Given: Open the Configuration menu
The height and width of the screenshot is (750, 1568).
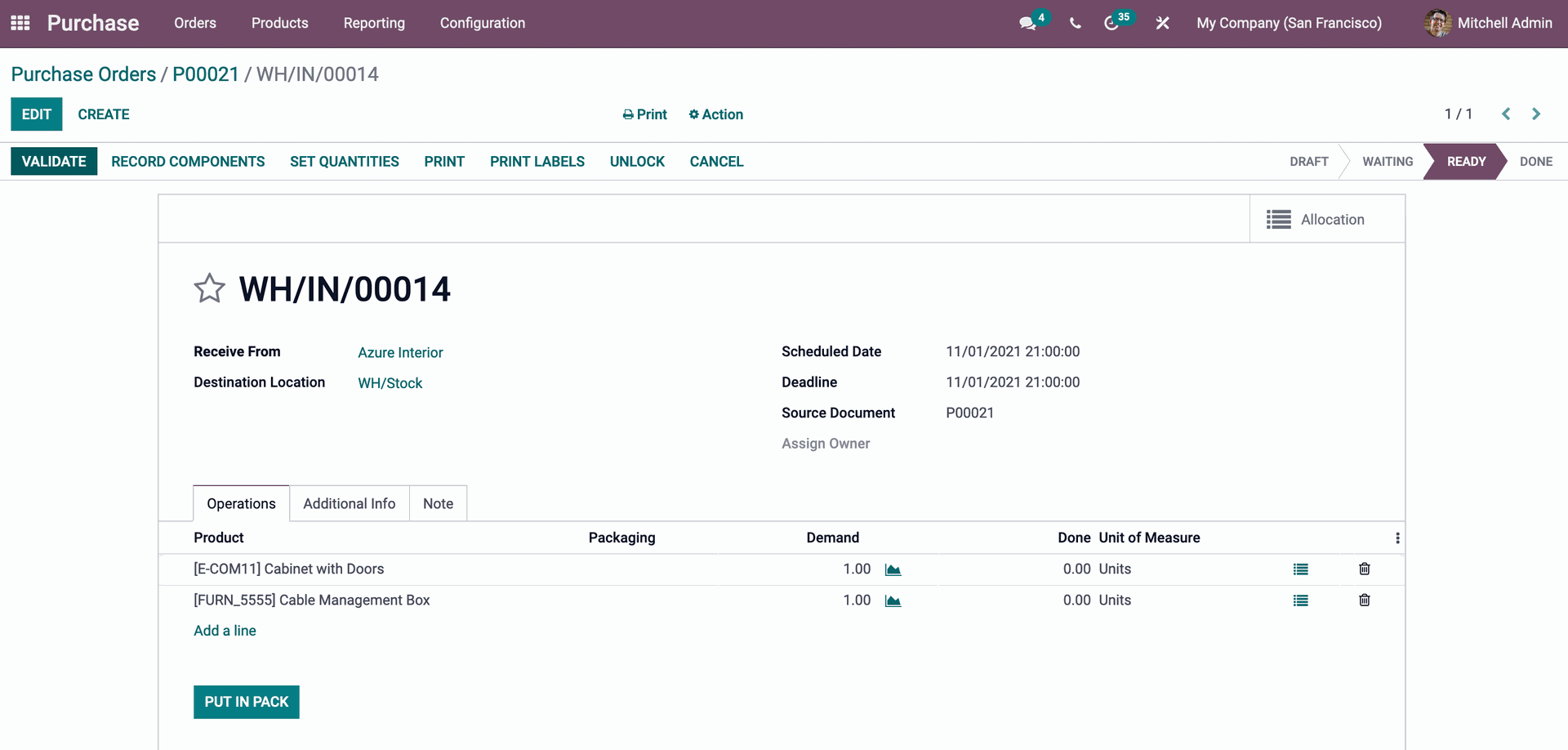Looking at the screenshot, I should [x=483, y=23].
